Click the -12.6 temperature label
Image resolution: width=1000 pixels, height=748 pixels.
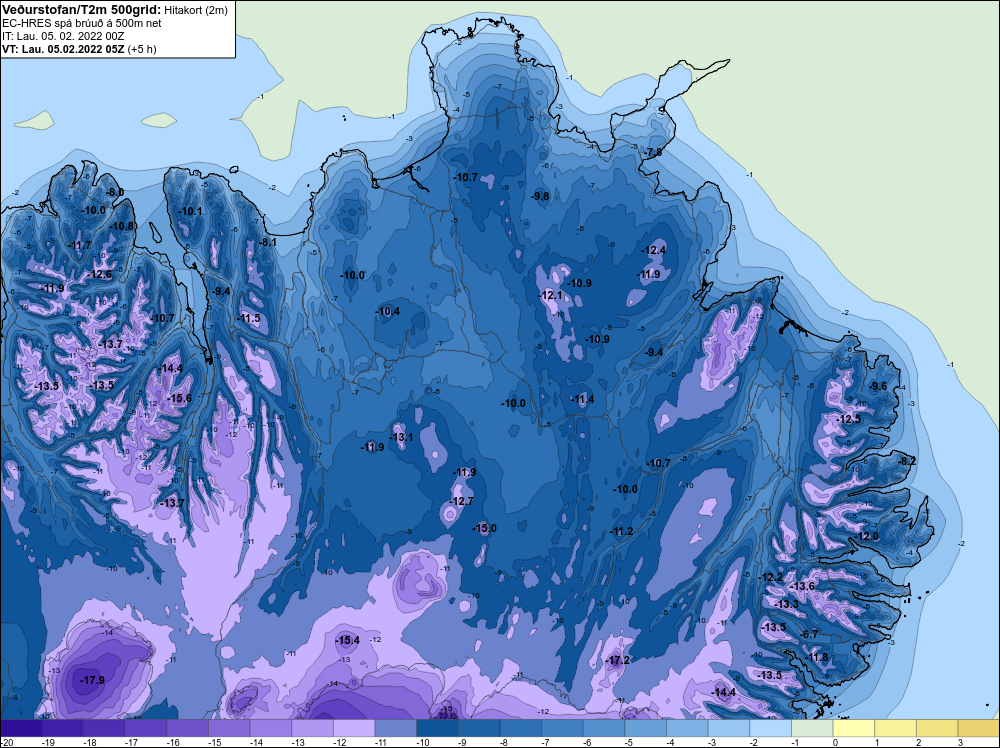[x=99, y=274]
